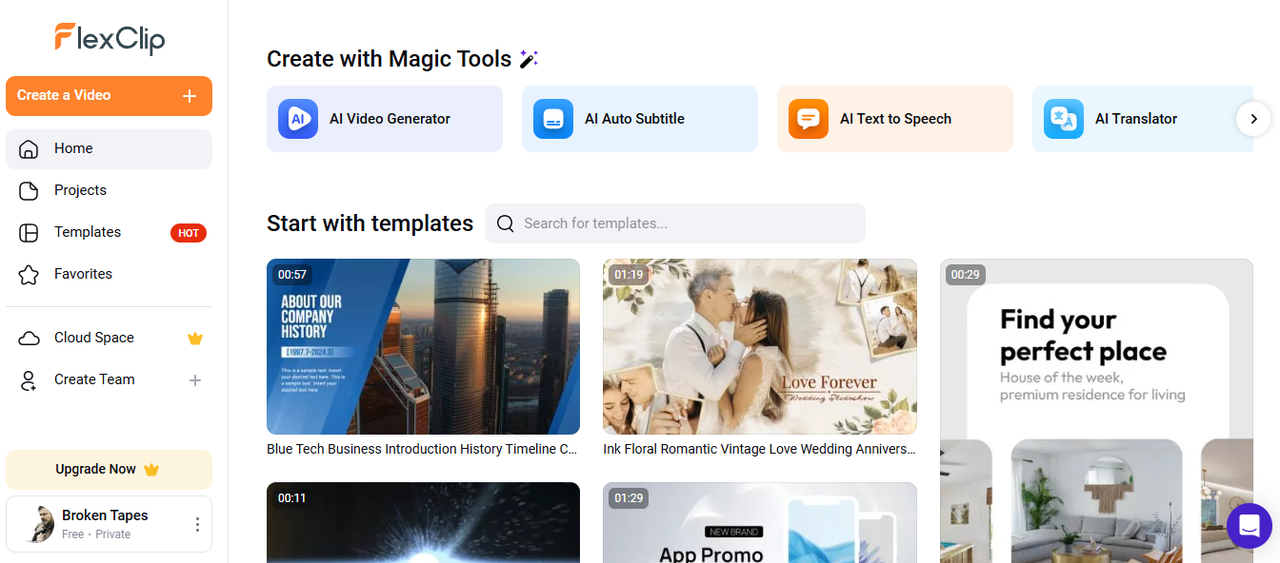Click the Cloud Space cloud icon
Image resolution: width=1280 pixels, height=563 pixels.
click(29, 338)
